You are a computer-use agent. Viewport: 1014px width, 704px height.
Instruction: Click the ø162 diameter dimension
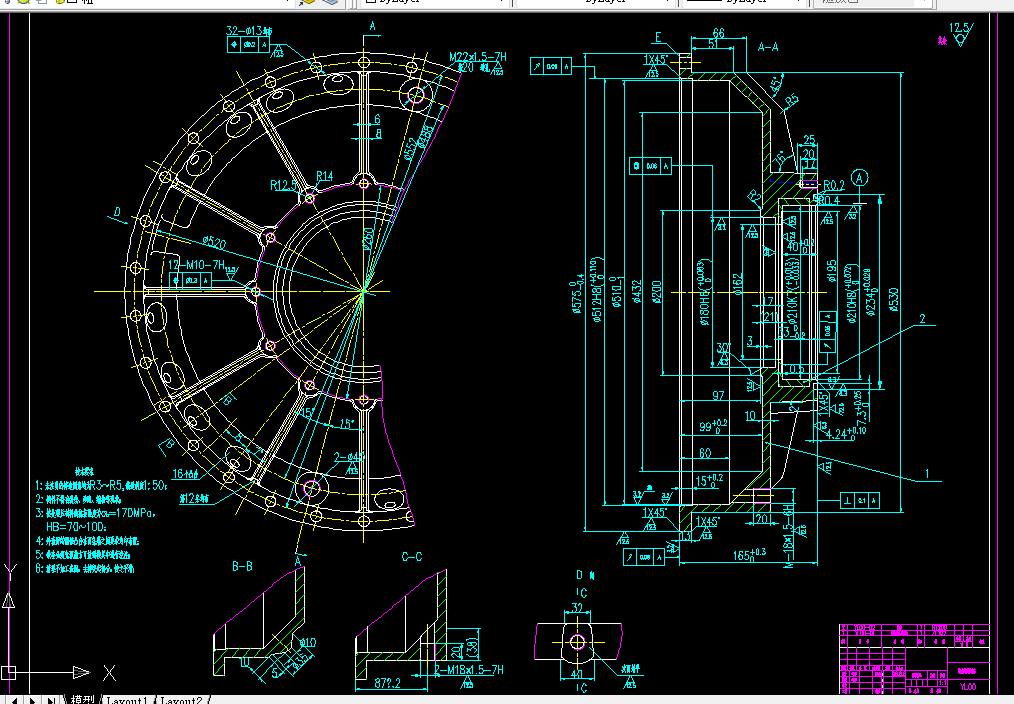click(738, 284)
